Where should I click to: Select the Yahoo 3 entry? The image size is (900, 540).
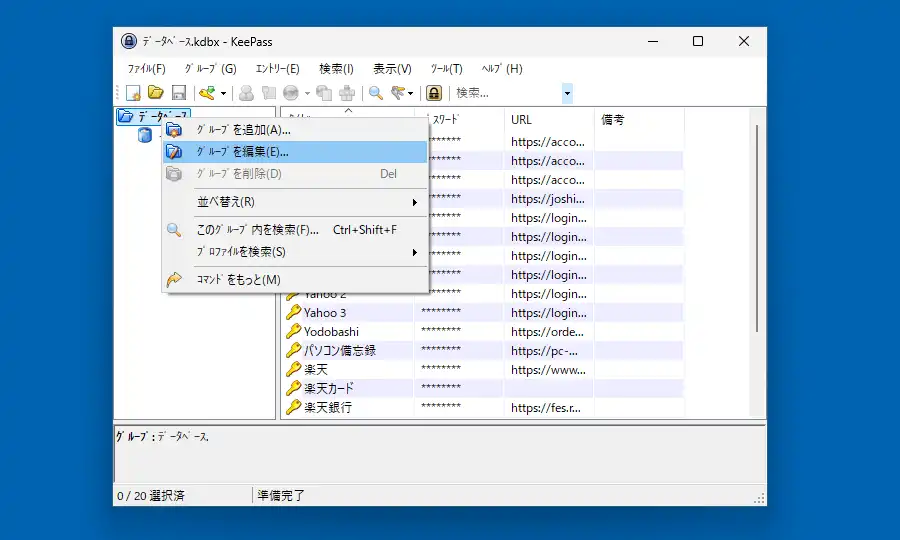pyautogui.click(x=325, y=313)
